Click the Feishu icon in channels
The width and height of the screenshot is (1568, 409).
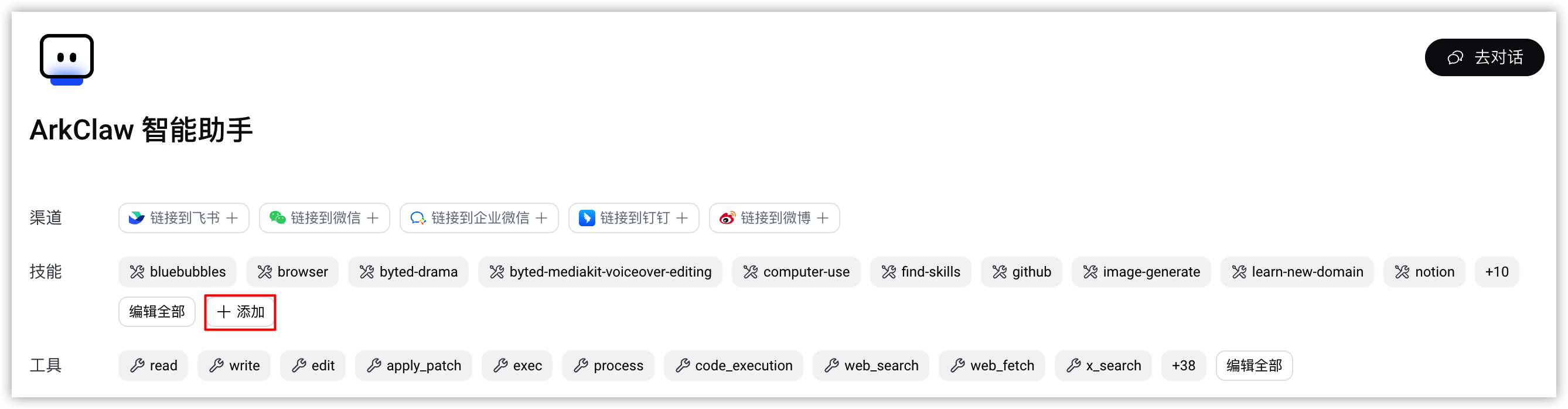pos(137,218)
